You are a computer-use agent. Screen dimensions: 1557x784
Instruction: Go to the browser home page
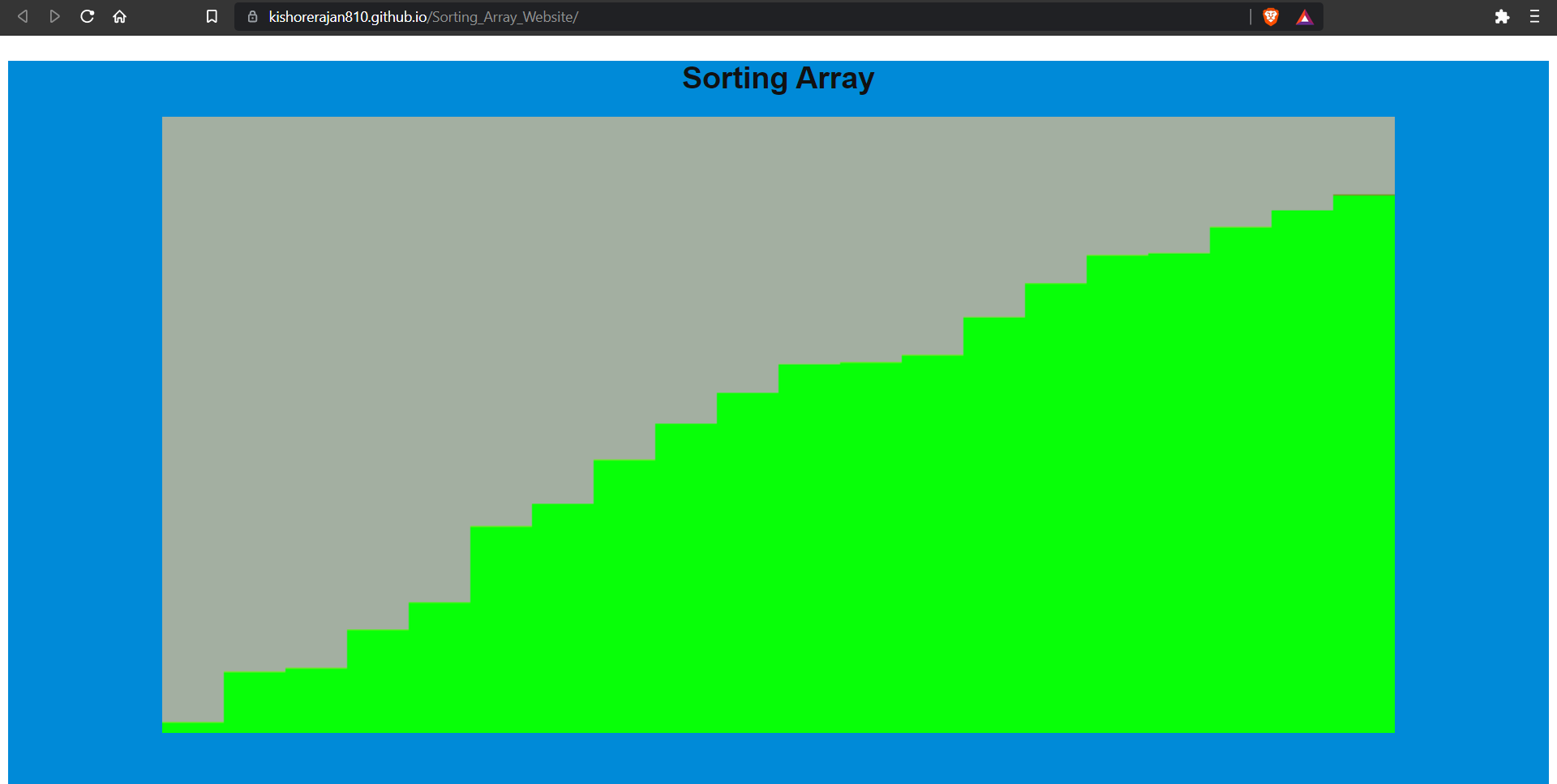point(120,16)
